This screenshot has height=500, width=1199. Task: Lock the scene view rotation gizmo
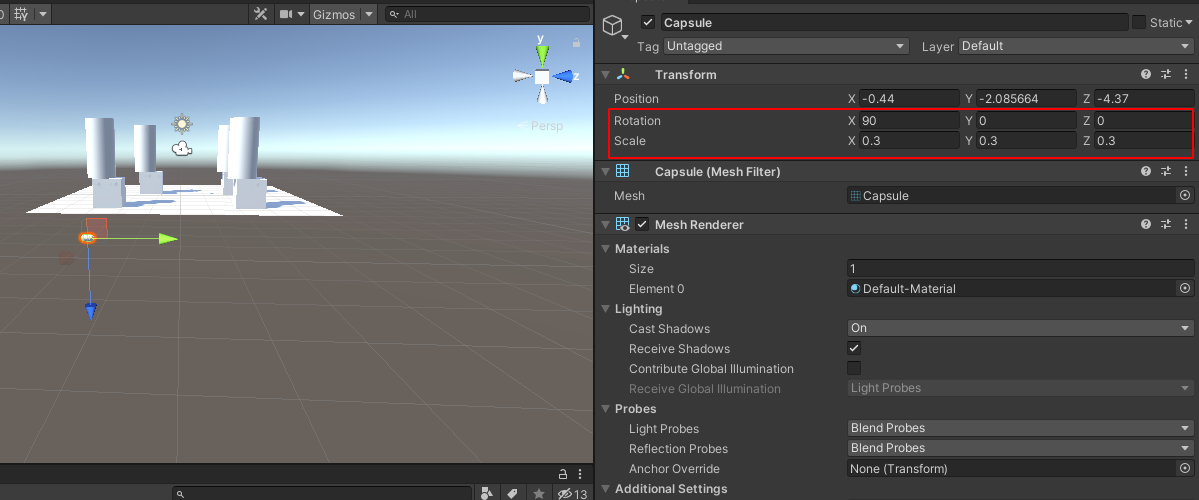coord(577,43)
